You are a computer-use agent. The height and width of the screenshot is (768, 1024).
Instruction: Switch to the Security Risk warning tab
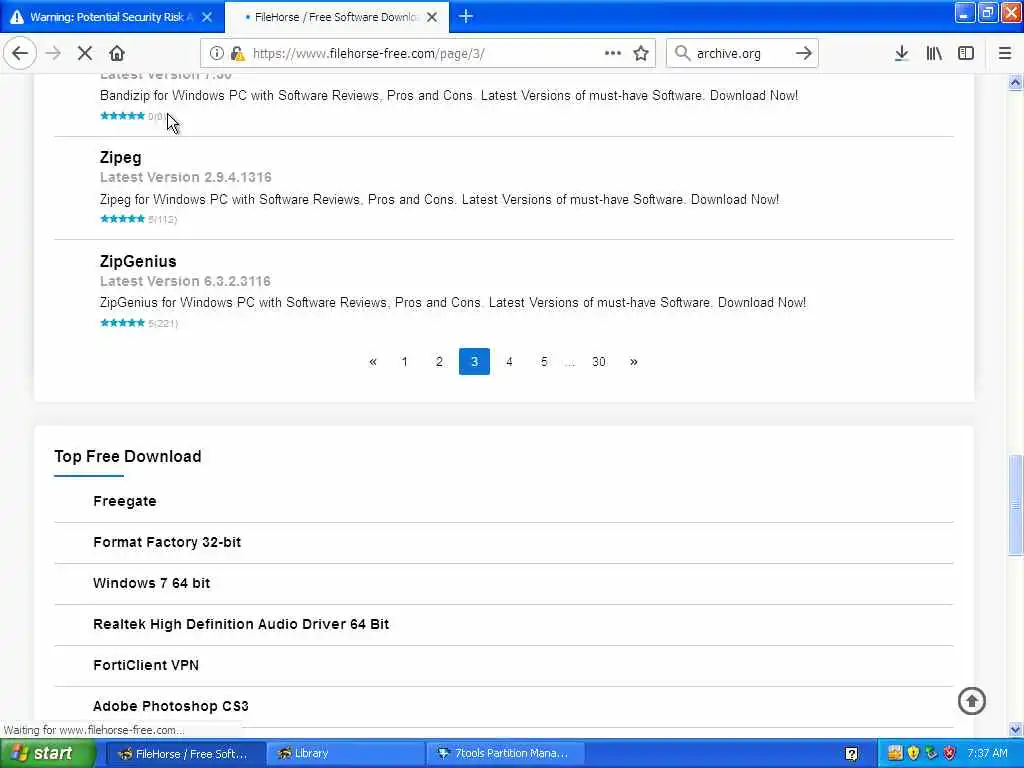[112, 17]
